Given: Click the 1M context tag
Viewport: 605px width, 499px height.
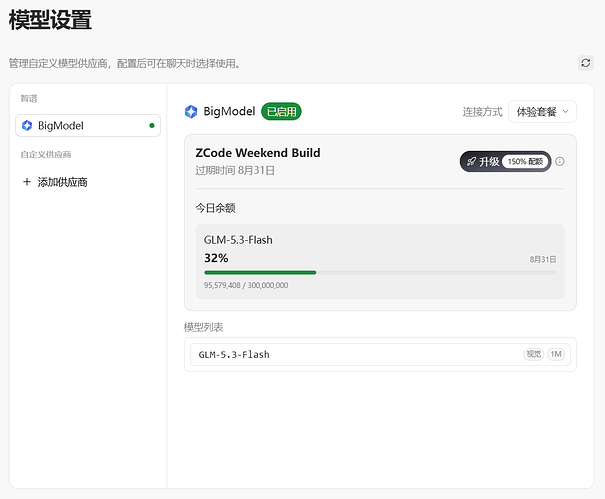Looking at the screenshot, I should click(x=556, y=354).
